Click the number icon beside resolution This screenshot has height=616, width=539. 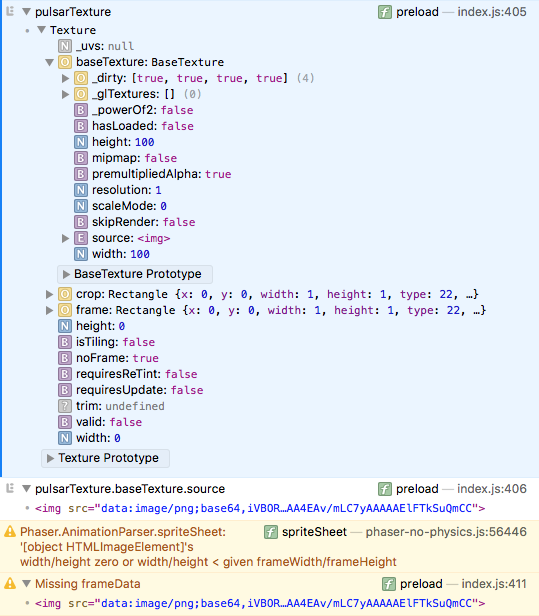(81, 190)
